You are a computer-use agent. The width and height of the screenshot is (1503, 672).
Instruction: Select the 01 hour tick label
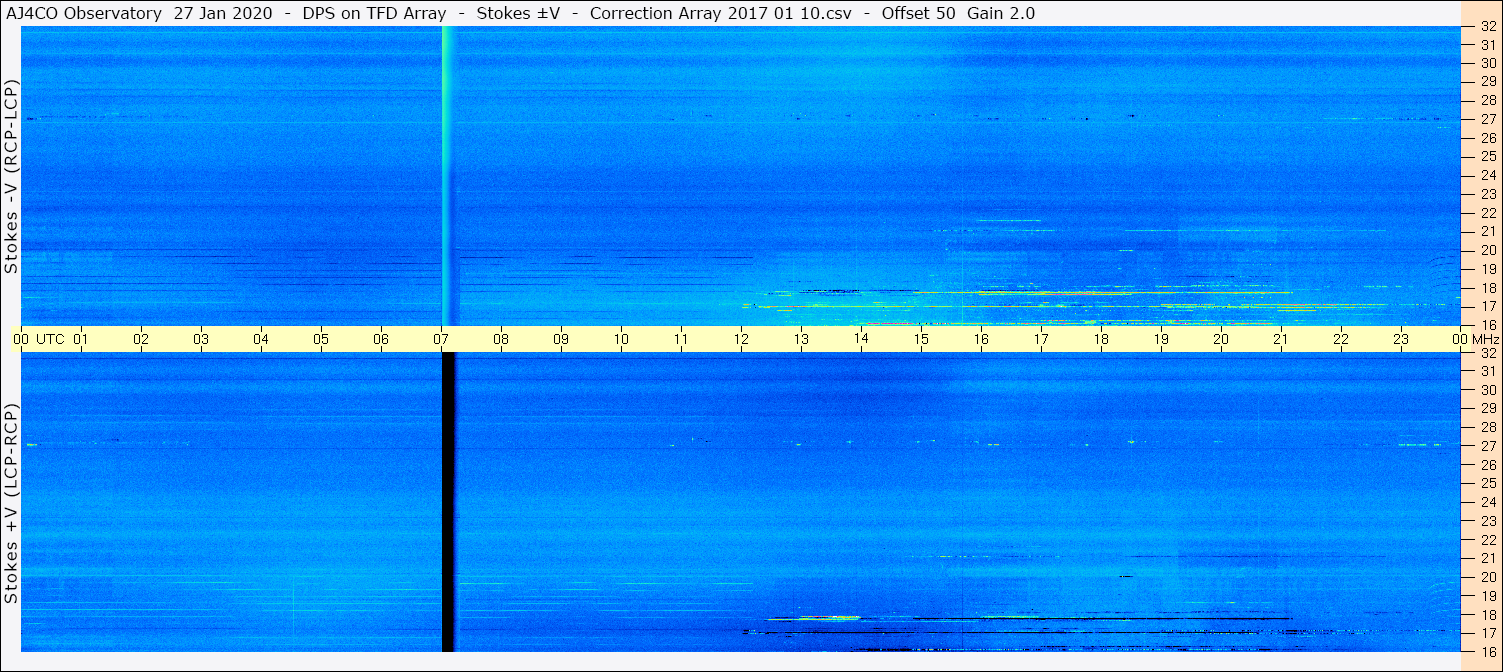tap(81, 339)
